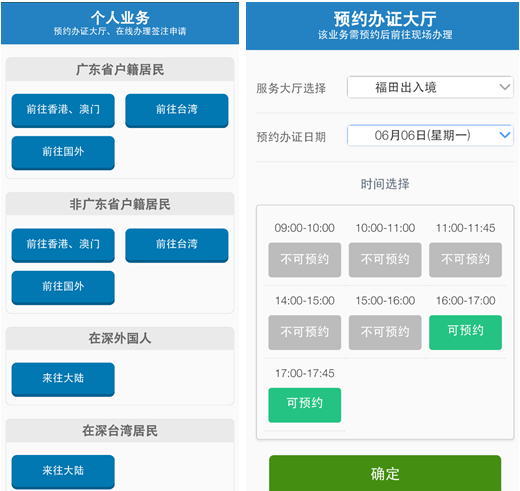Select 来往大陆 under 在深外国人
Screen dimensions: 520x491
click(63, 379)
